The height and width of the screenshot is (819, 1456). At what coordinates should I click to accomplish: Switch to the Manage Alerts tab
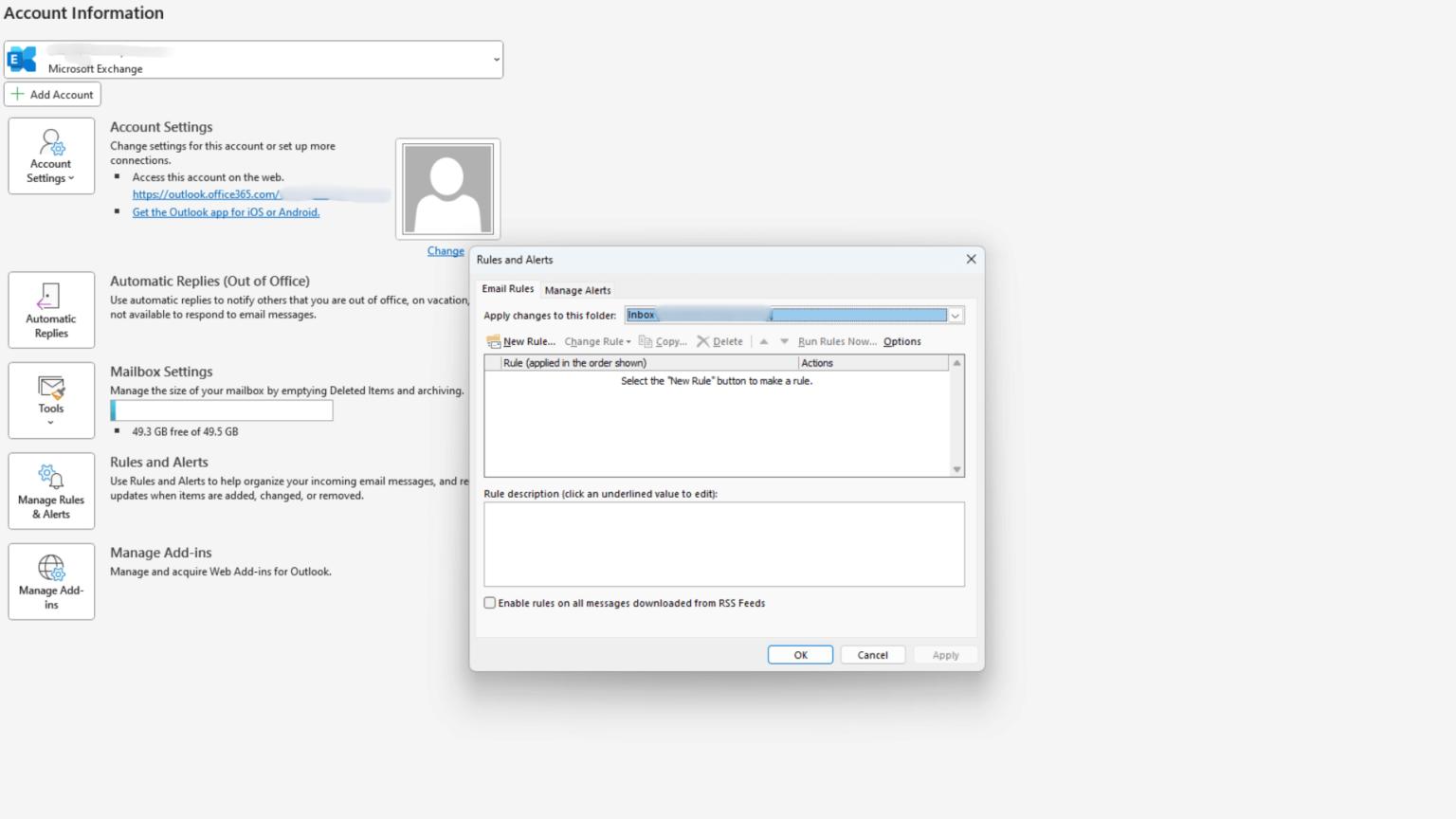(x=577, y=290)
